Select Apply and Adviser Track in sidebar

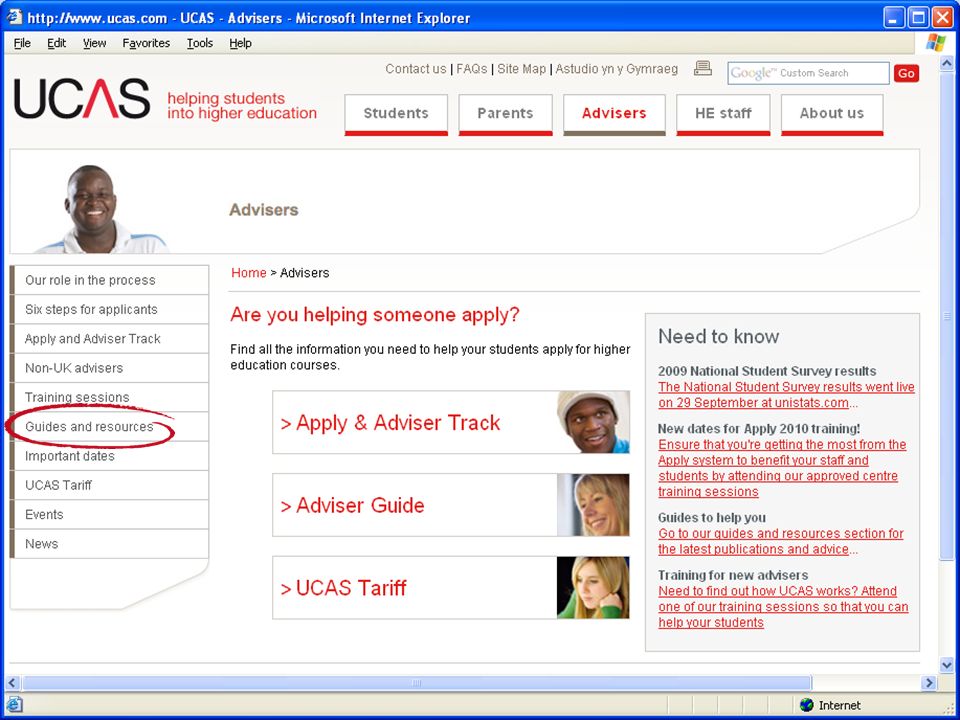[x=110, y=339]
